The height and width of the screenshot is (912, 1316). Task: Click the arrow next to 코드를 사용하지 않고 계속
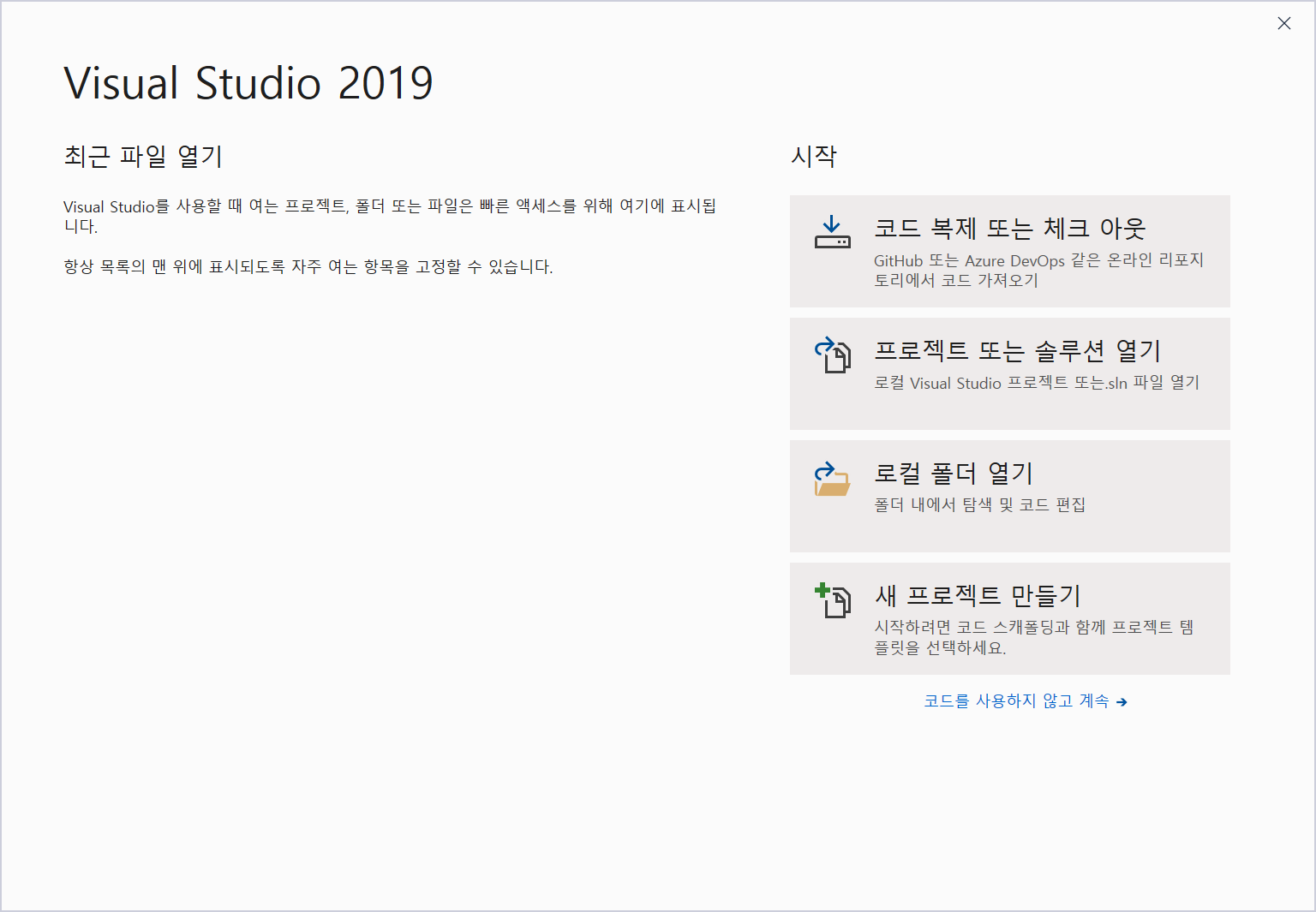[x=1122, y=702]
